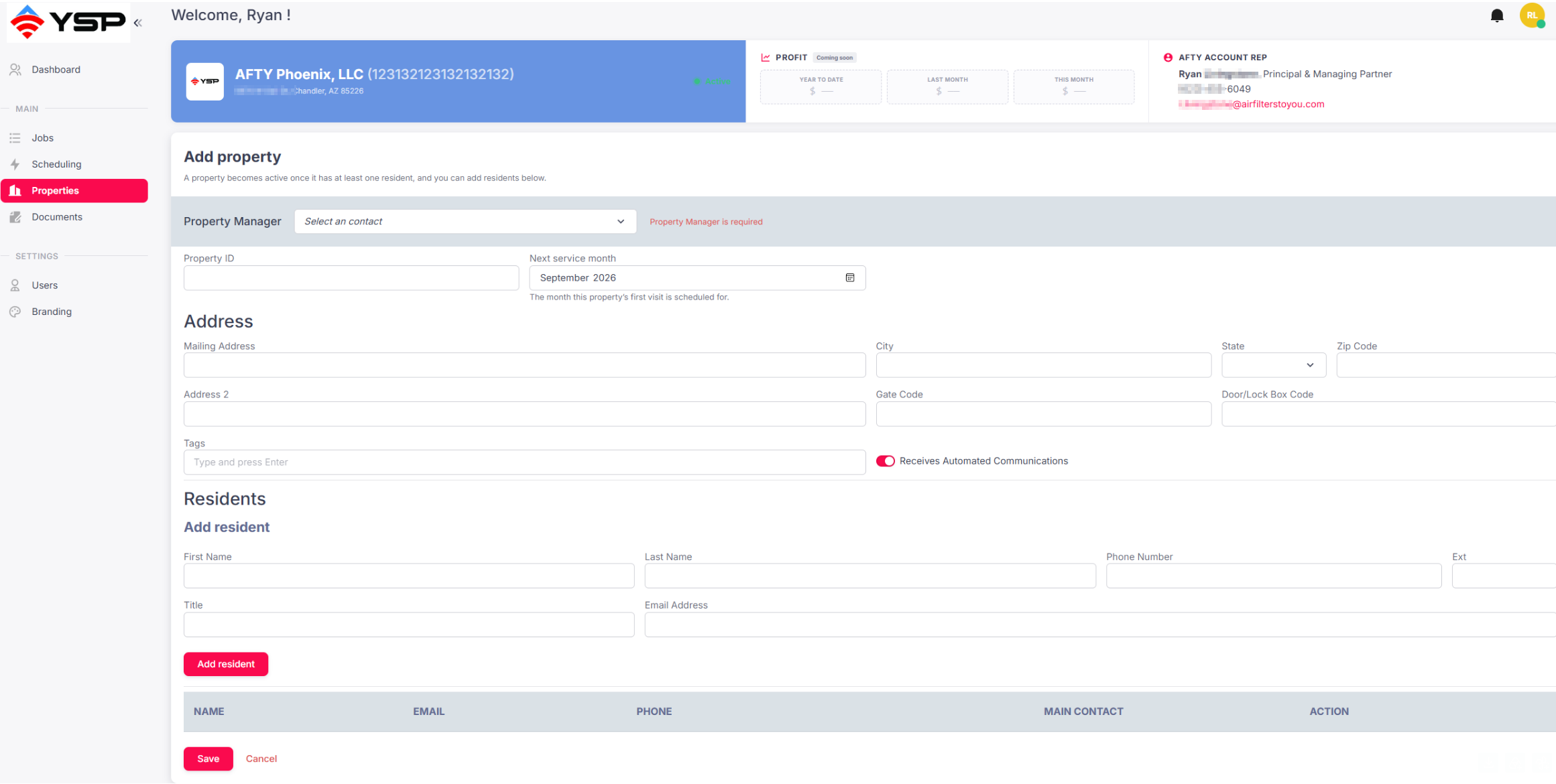1556x784 pixels.
Task: Open the Next service month picker field
Action: (697, 277)
